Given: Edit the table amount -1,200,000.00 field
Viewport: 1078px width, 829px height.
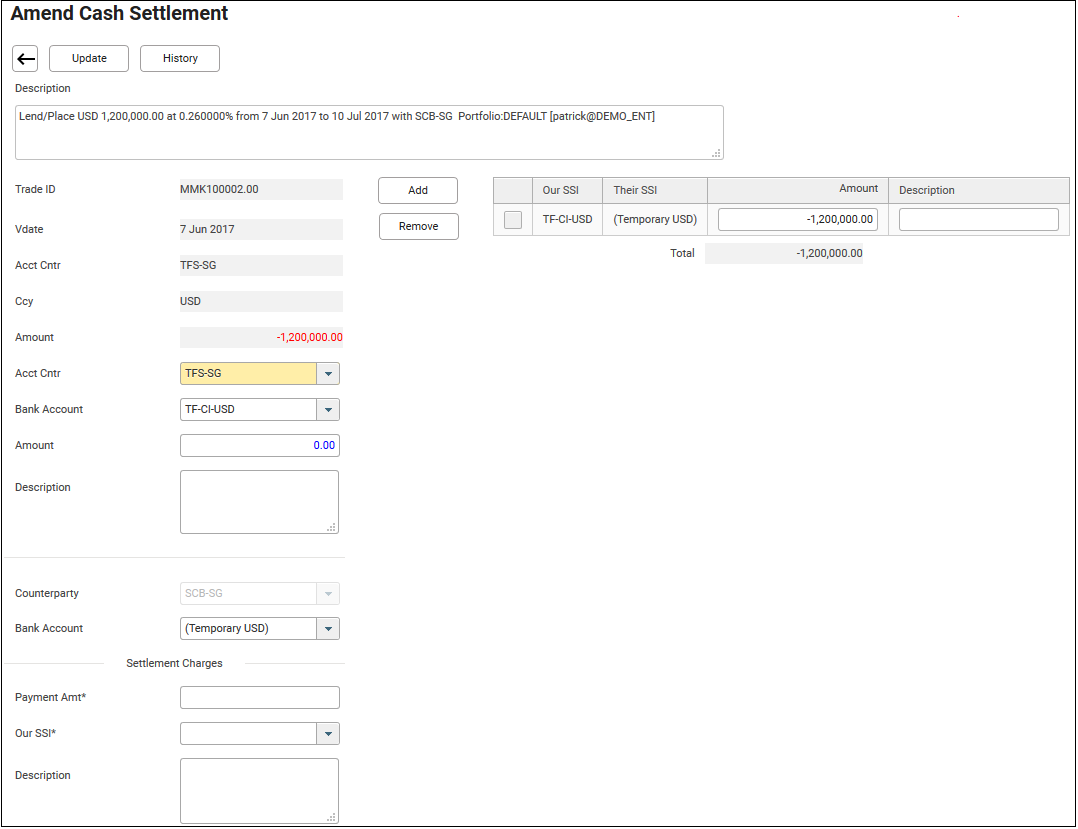Looking at the screenshot, I should 797,220.
